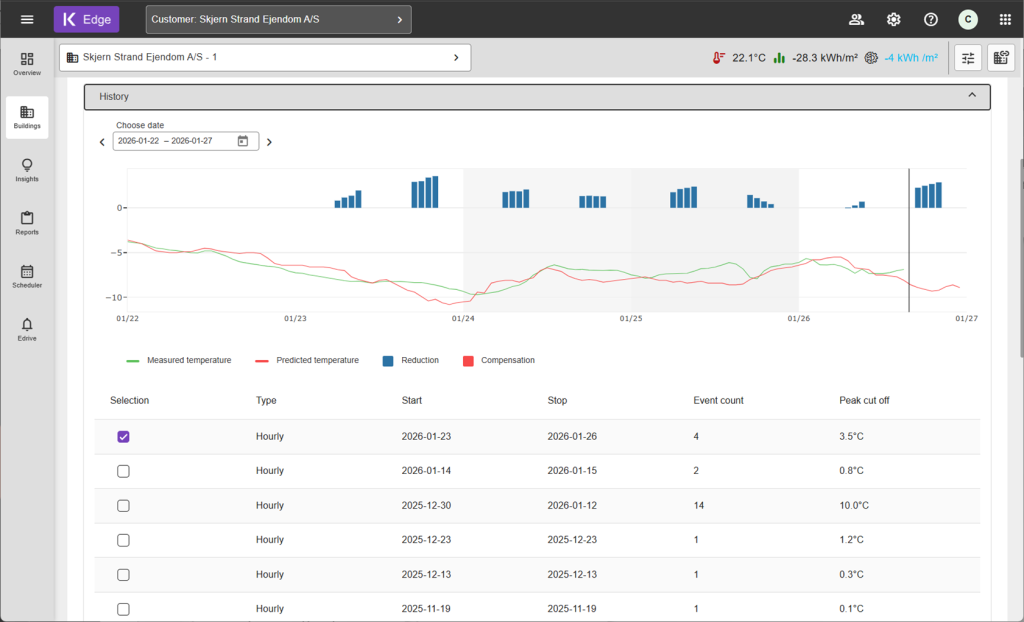Expand the Customer Skjern Strand Ejendom selector
The width and height of the screenshot is (1024, 622).
(278, 19)
